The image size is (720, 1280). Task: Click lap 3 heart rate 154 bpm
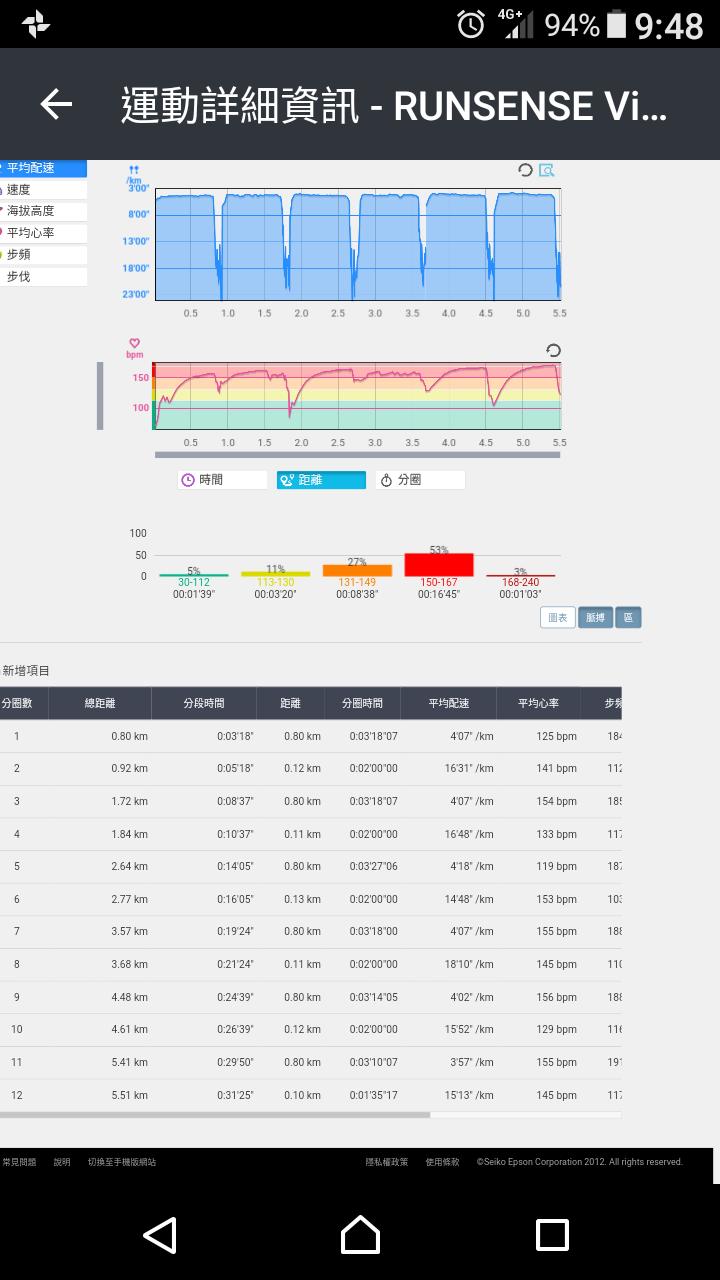(557, 801)
